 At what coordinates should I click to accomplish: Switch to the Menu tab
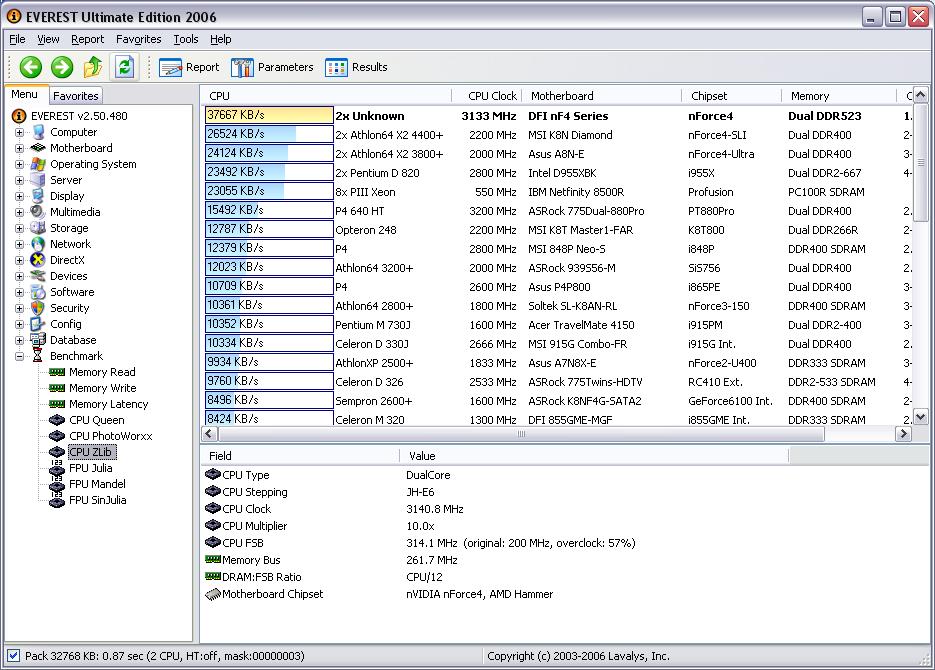pyautogui.click(x=24, y=94)
